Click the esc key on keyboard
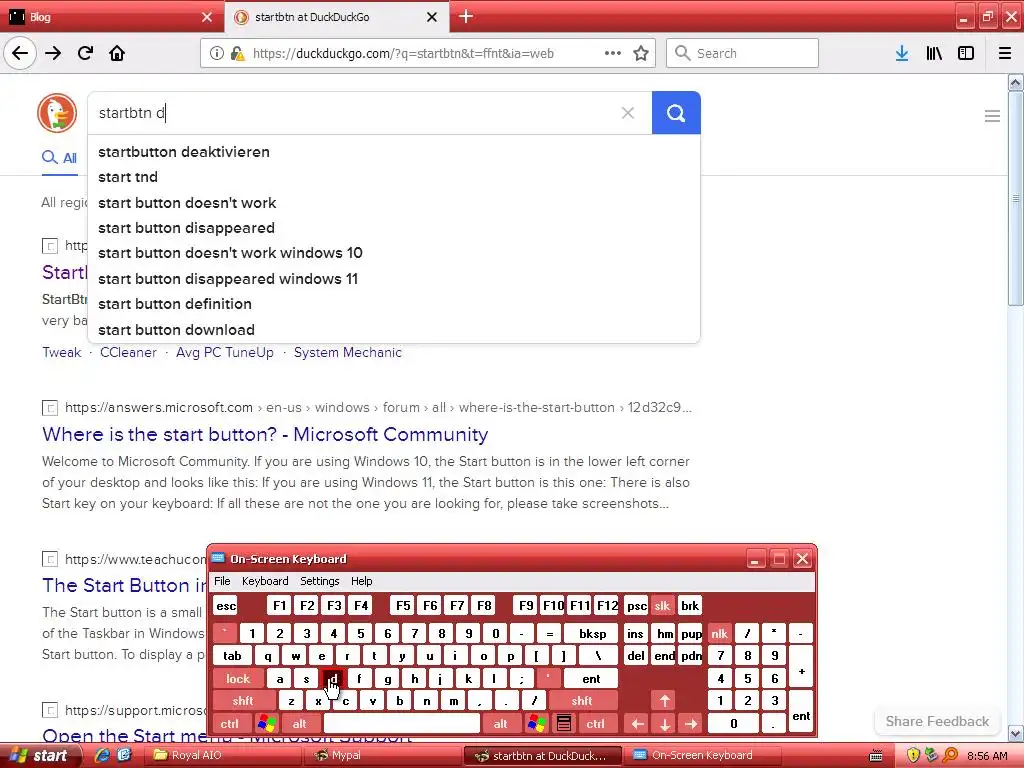Screen dimensions: 1024x768 [x=226, y=605]
